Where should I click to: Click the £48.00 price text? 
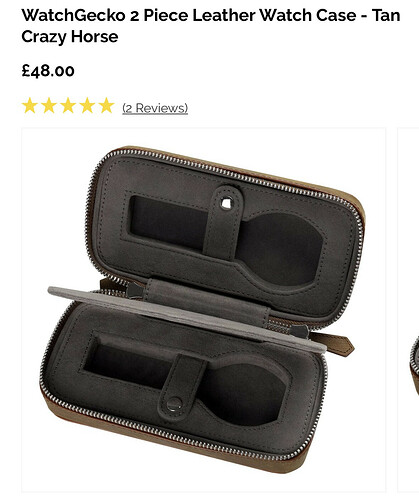tap(48, 70)
